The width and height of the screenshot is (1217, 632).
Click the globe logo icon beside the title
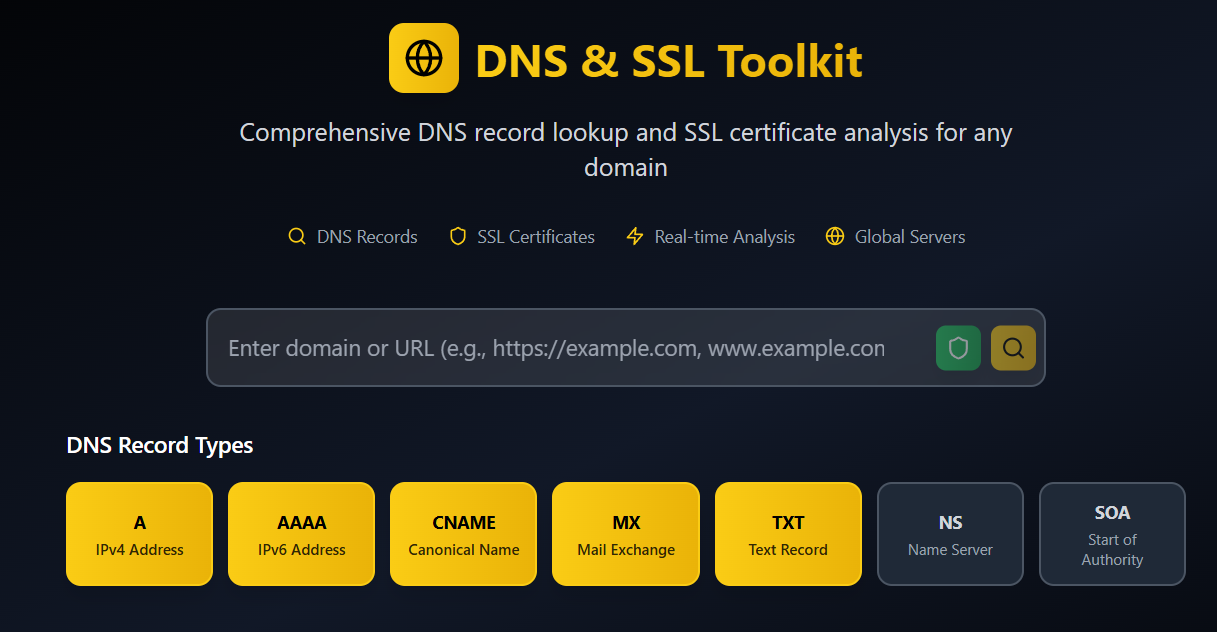423,58
